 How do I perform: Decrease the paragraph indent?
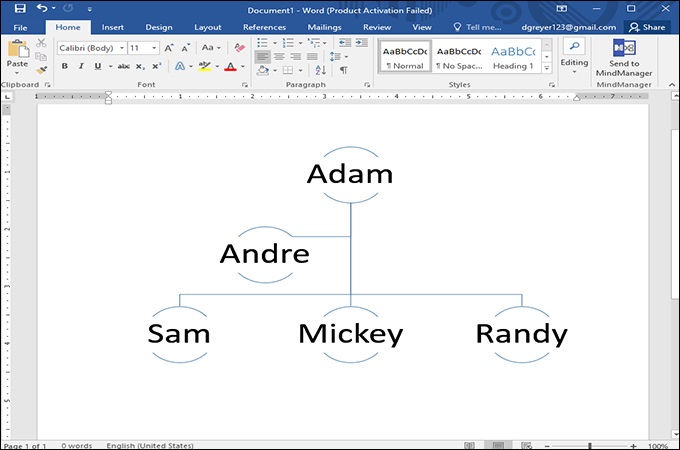coord(345,42)
